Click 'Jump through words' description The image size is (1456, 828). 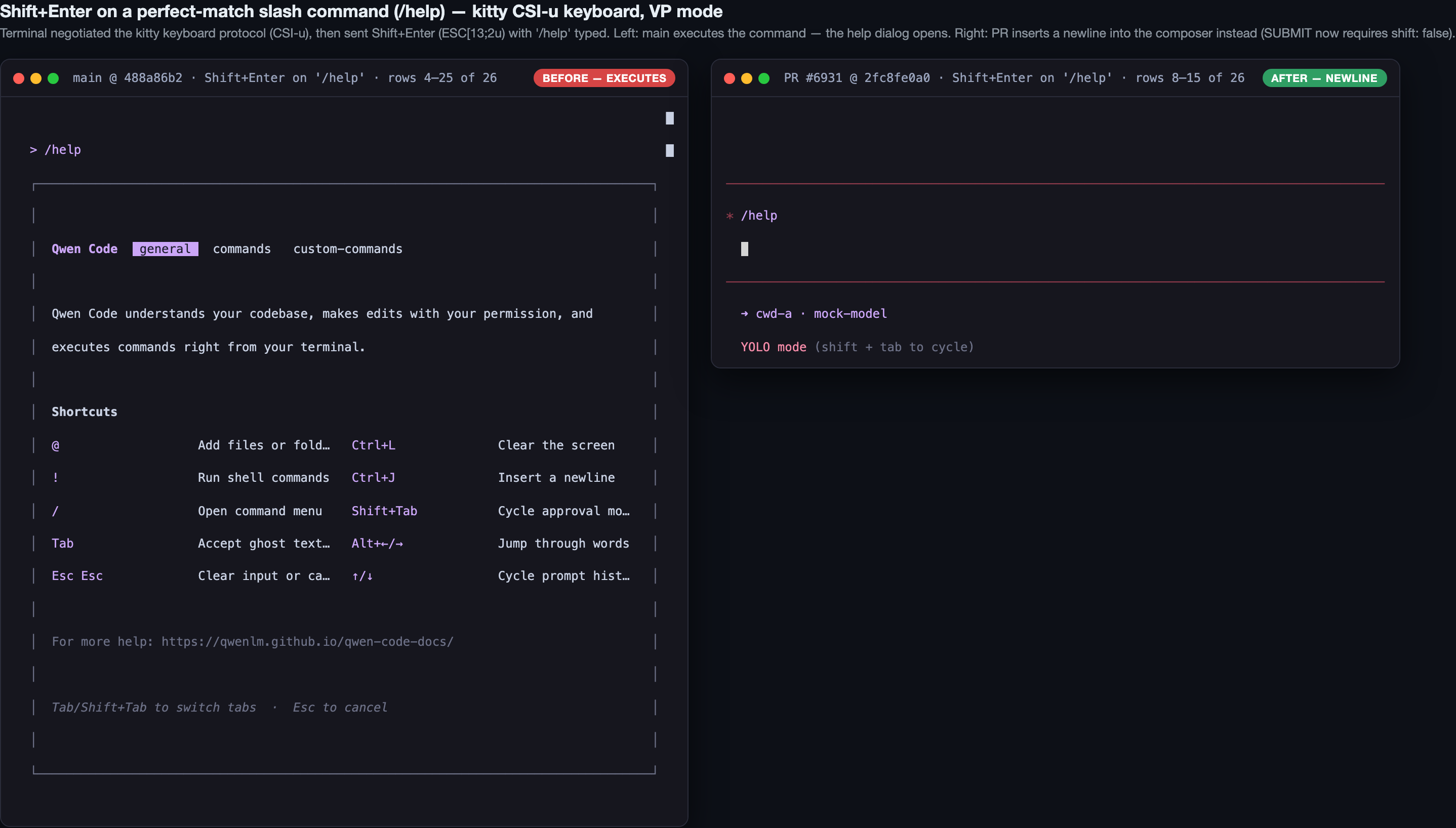pos(563,543)
